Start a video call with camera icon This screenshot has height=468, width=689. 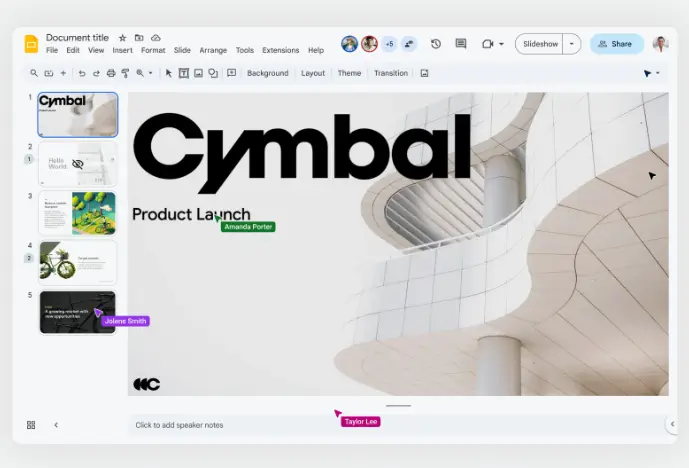tap(487, 44)
